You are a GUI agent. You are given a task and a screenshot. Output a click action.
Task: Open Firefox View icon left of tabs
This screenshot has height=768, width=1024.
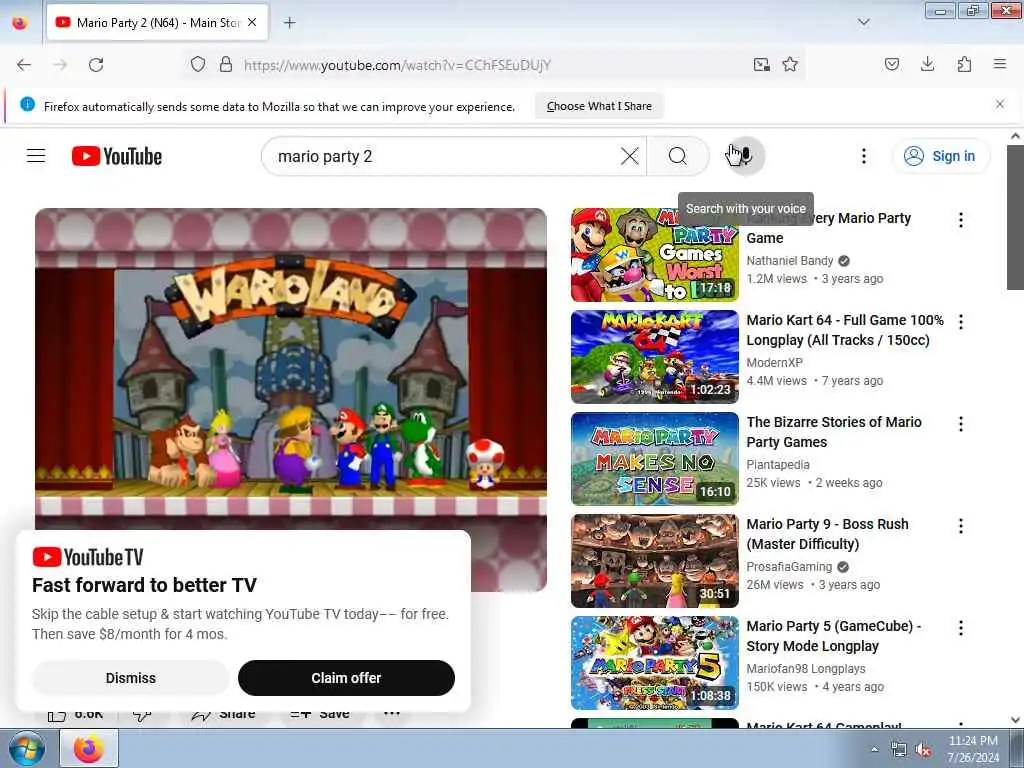click(20, 23)
